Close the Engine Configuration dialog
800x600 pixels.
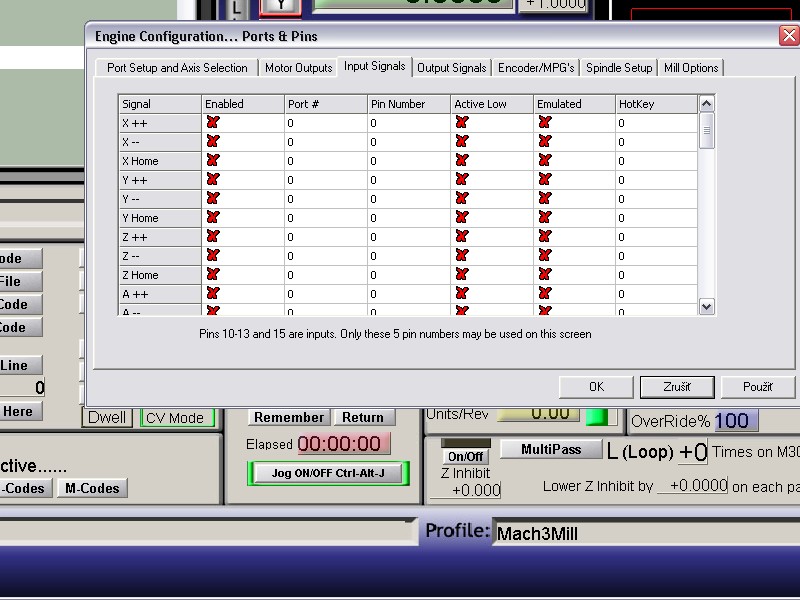coord(788,36)
